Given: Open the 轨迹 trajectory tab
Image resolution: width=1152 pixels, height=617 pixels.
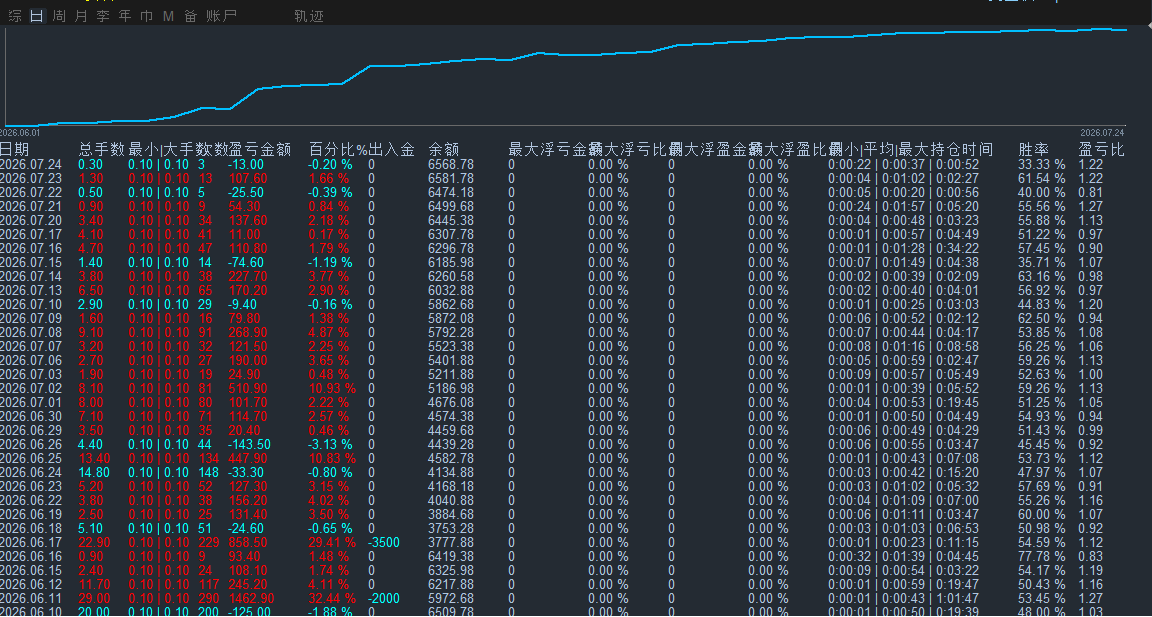Looking at the screenshot, I should coord(309,16).
